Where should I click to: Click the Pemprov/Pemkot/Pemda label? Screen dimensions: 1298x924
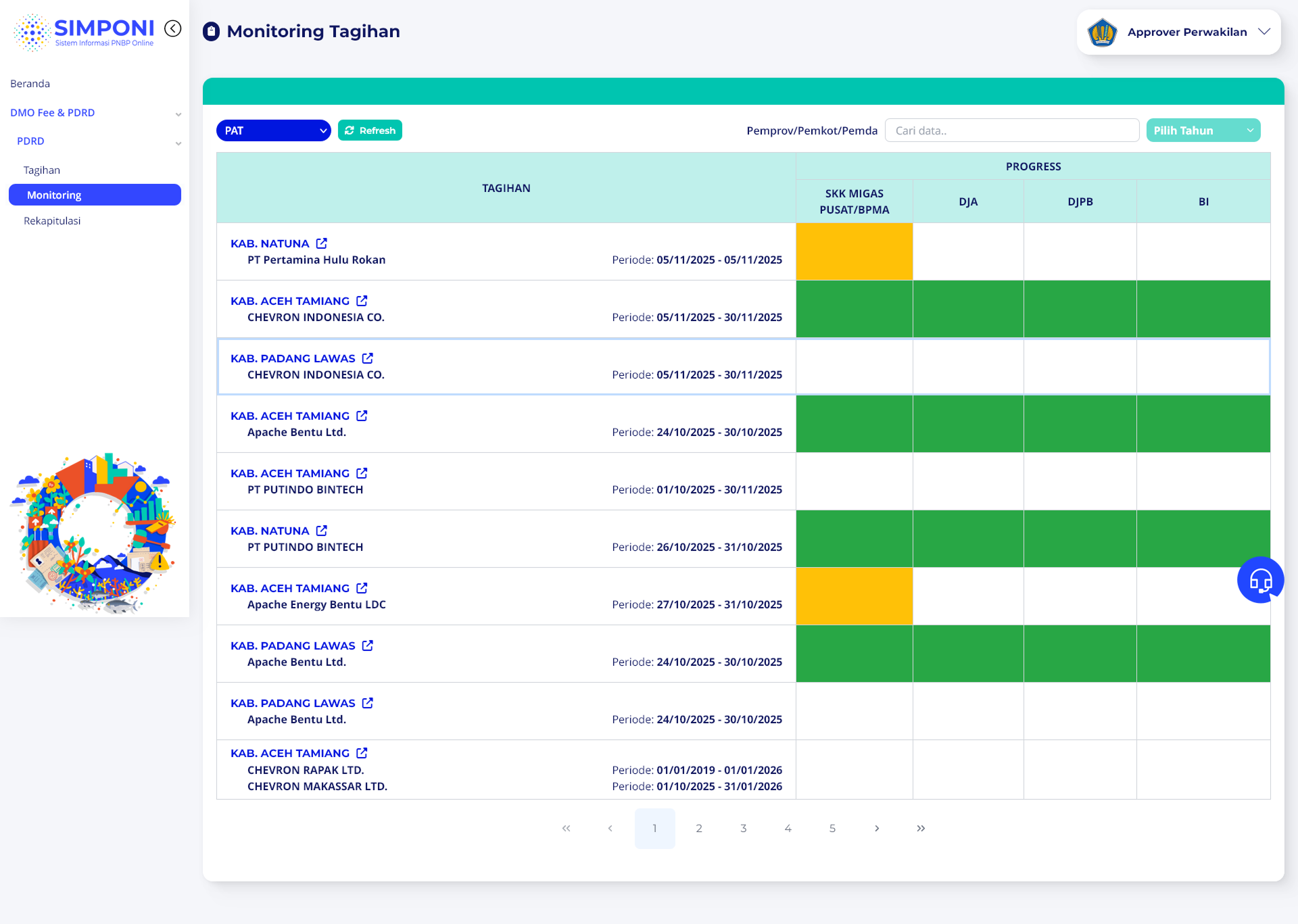(812, 130)
